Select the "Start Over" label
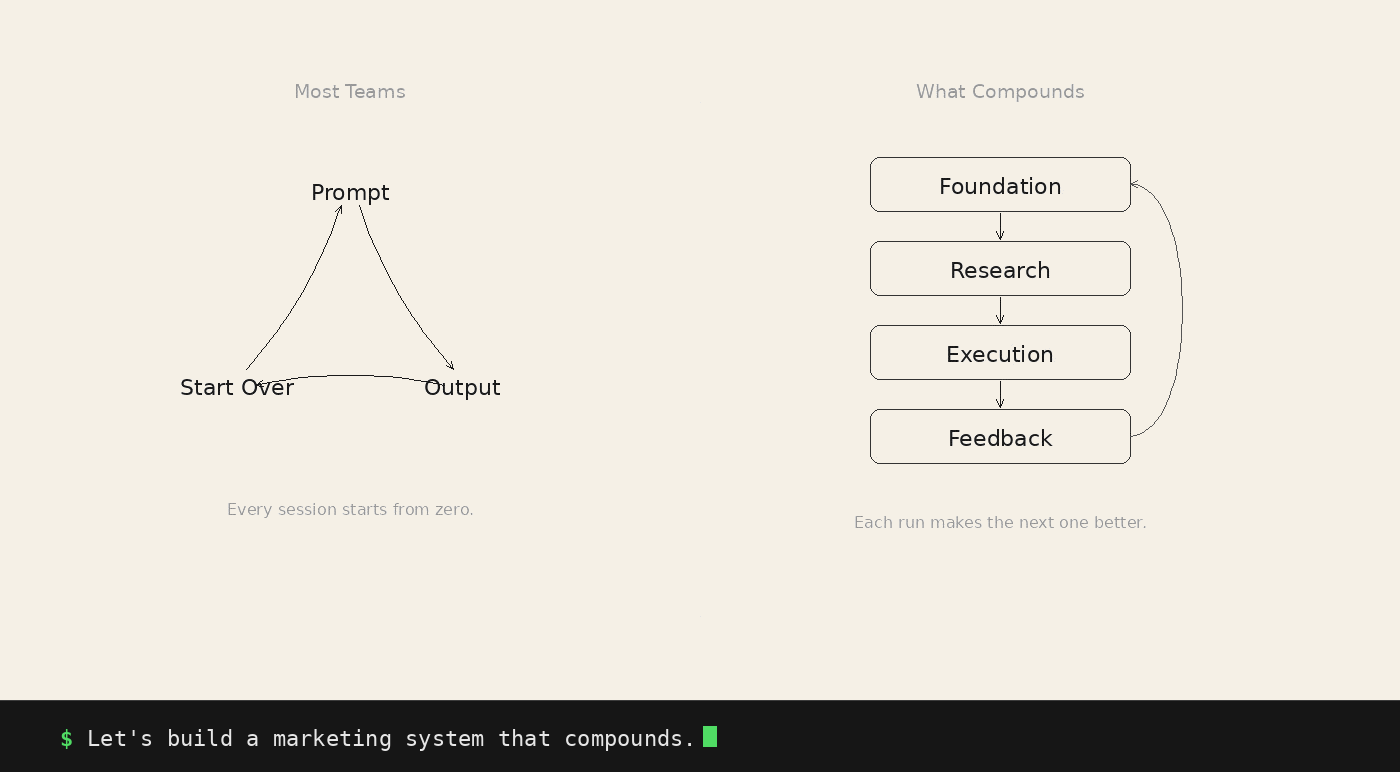 point(237,388)
